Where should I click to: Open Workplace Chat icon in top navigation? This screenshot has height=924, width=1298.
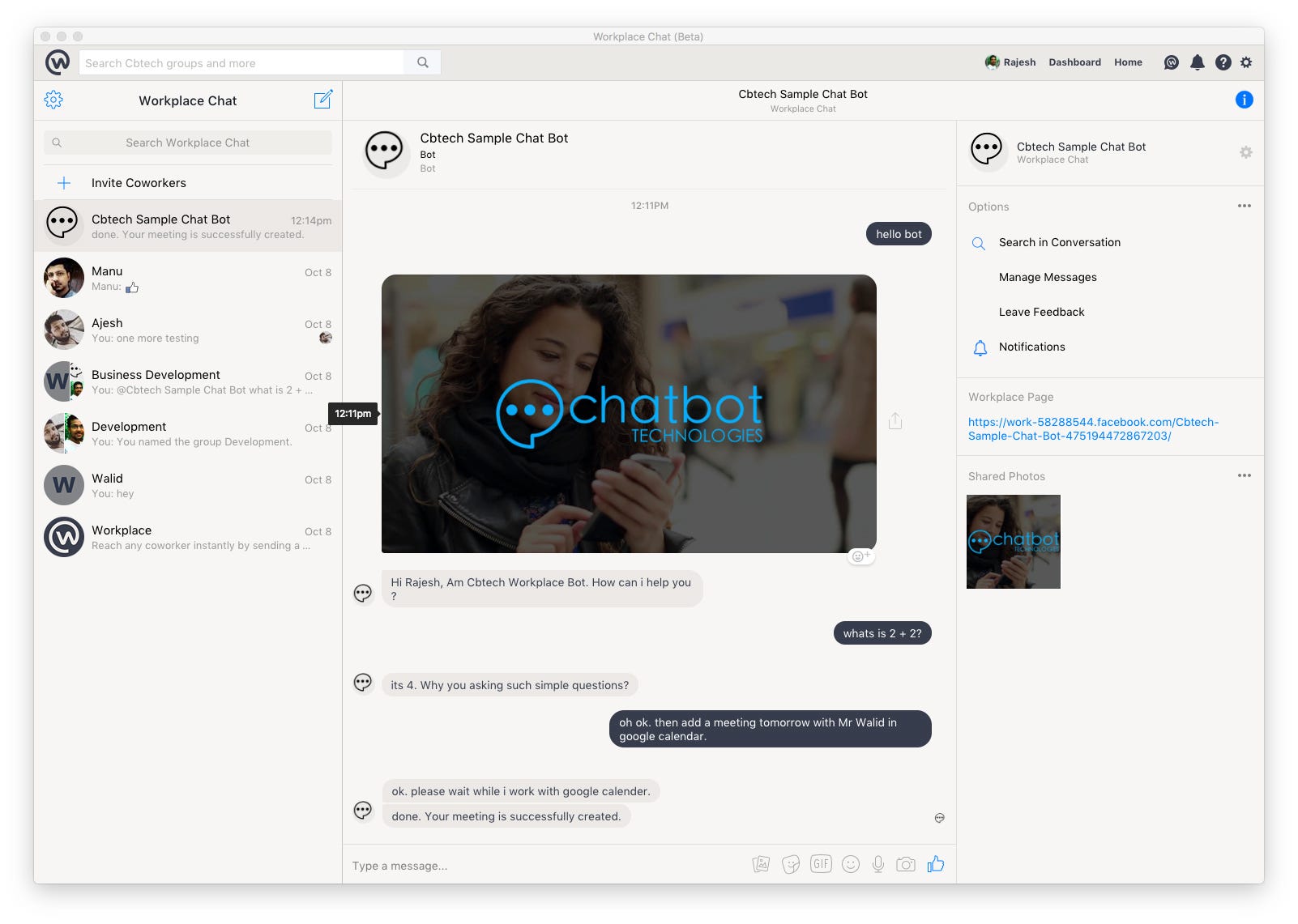pyautogui.click(x=1171, y=62)
